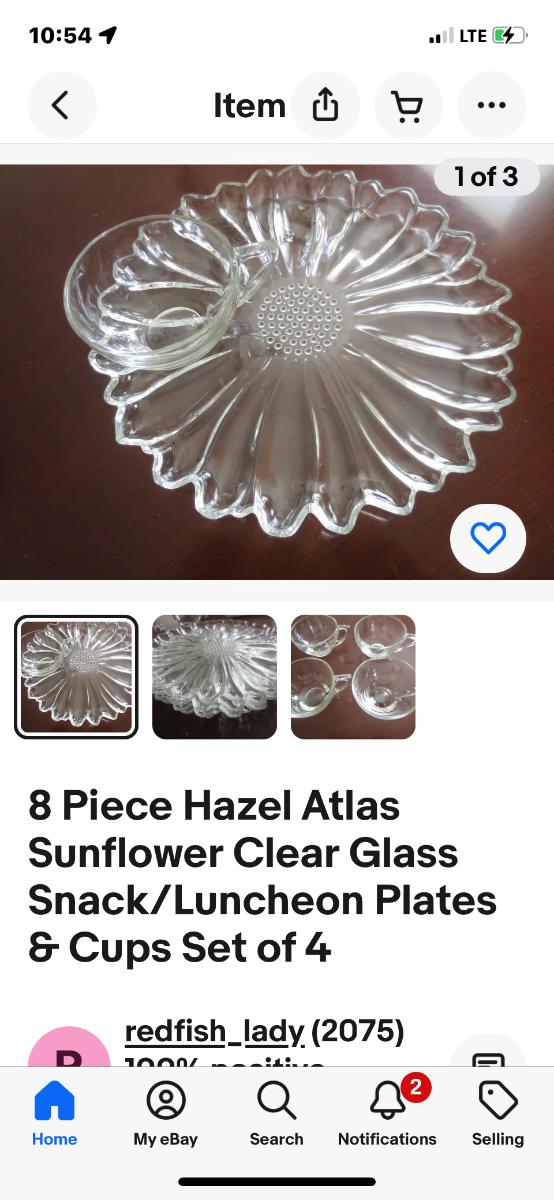
Task: Select the stacked plates thumbnail
Action: coord(214,677)
